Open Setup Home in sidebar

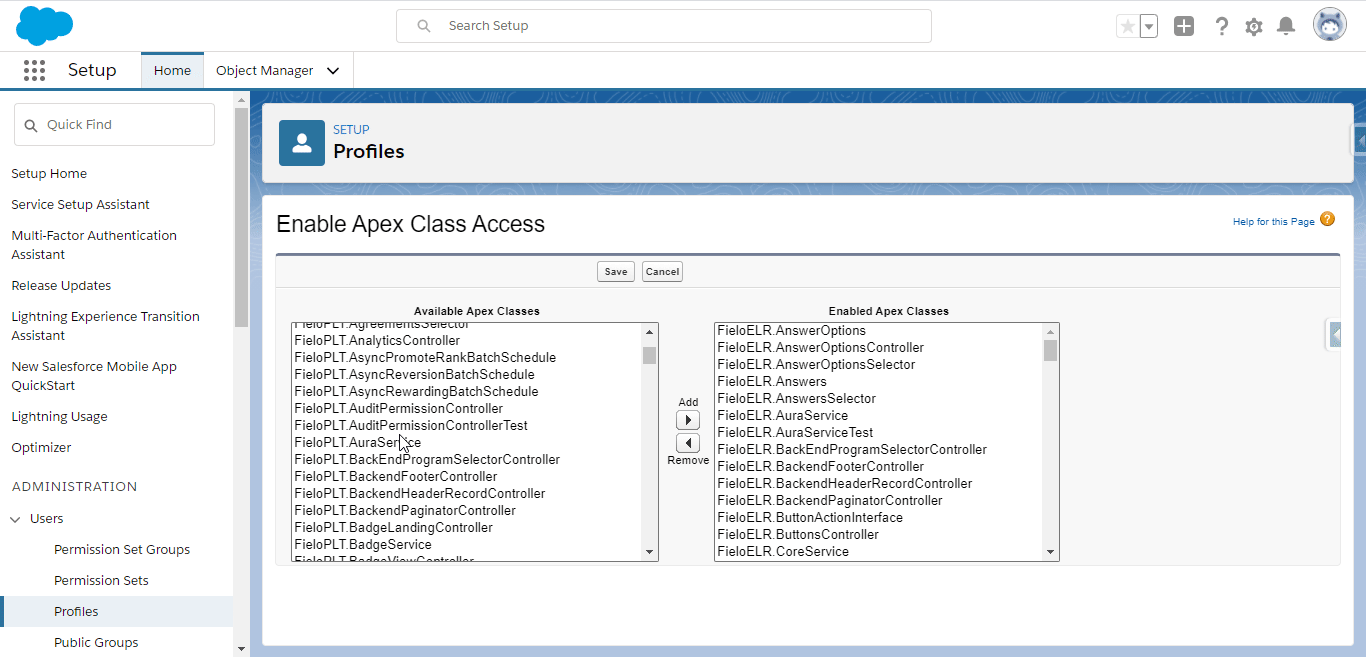[49, 174]
